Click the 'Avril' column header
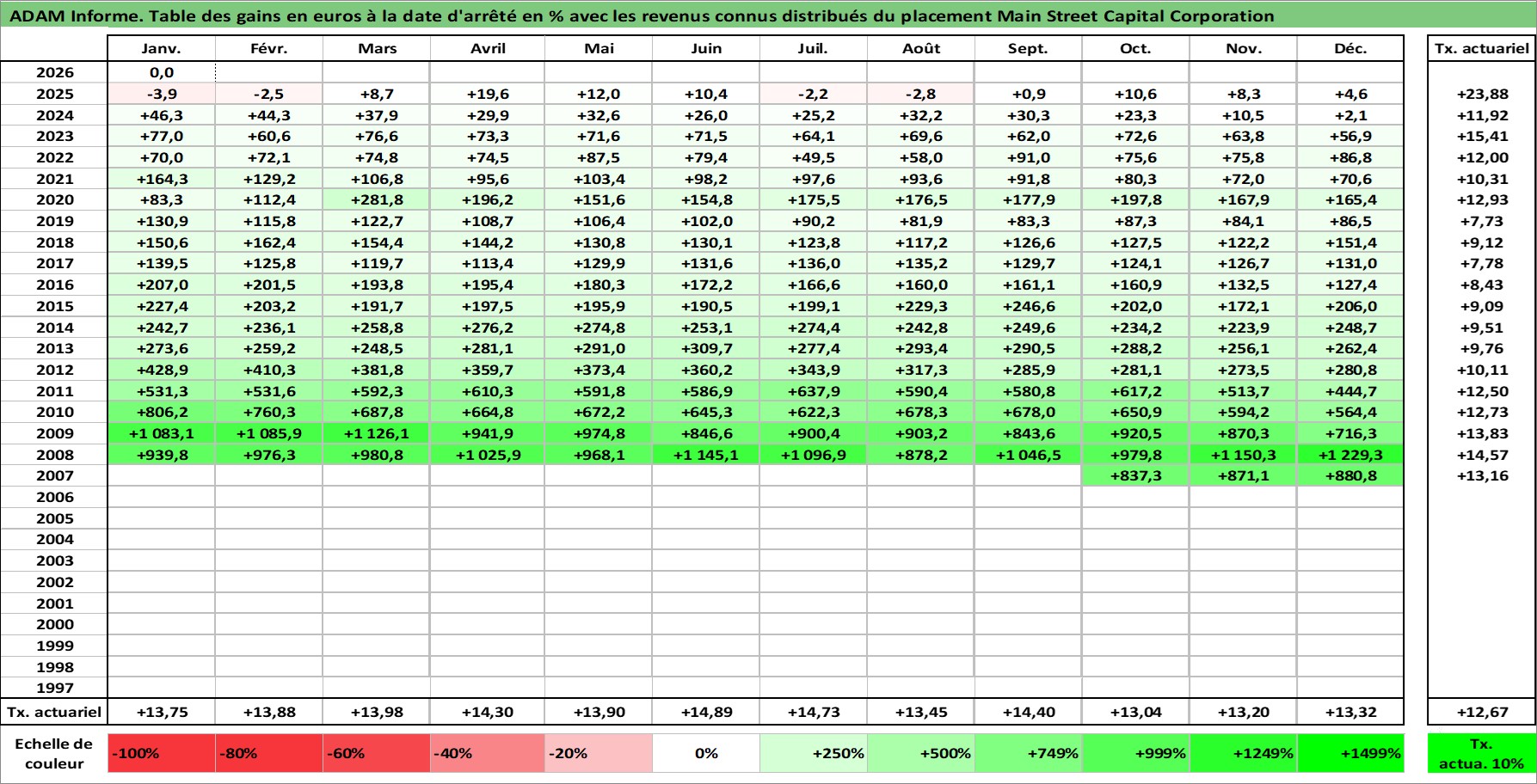Viewport: 1537px width, 784px height. click(x=488, y=48)
